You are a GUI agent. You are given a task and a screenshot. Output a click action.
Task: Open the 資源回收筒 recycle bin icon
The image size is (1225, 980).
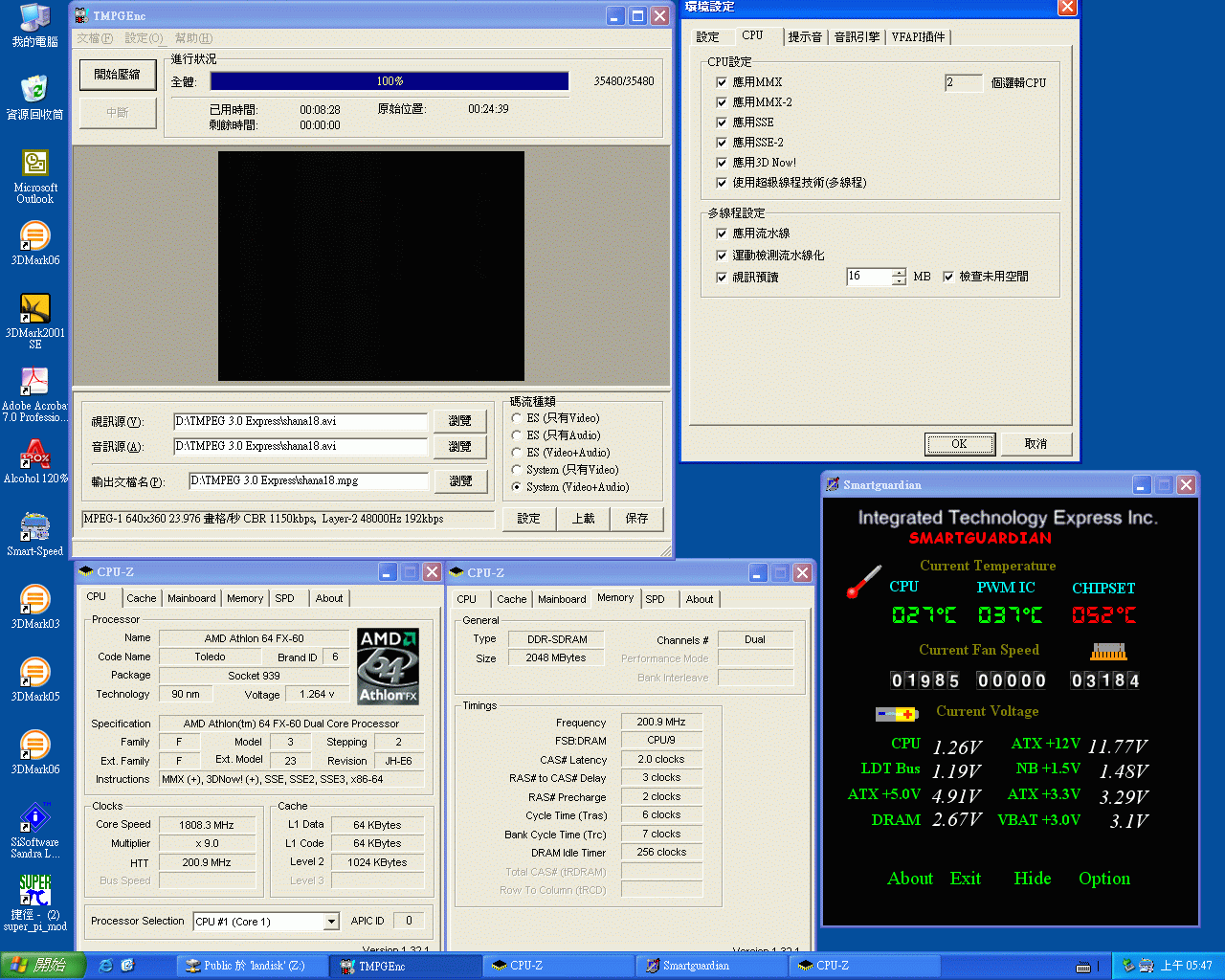35,98
